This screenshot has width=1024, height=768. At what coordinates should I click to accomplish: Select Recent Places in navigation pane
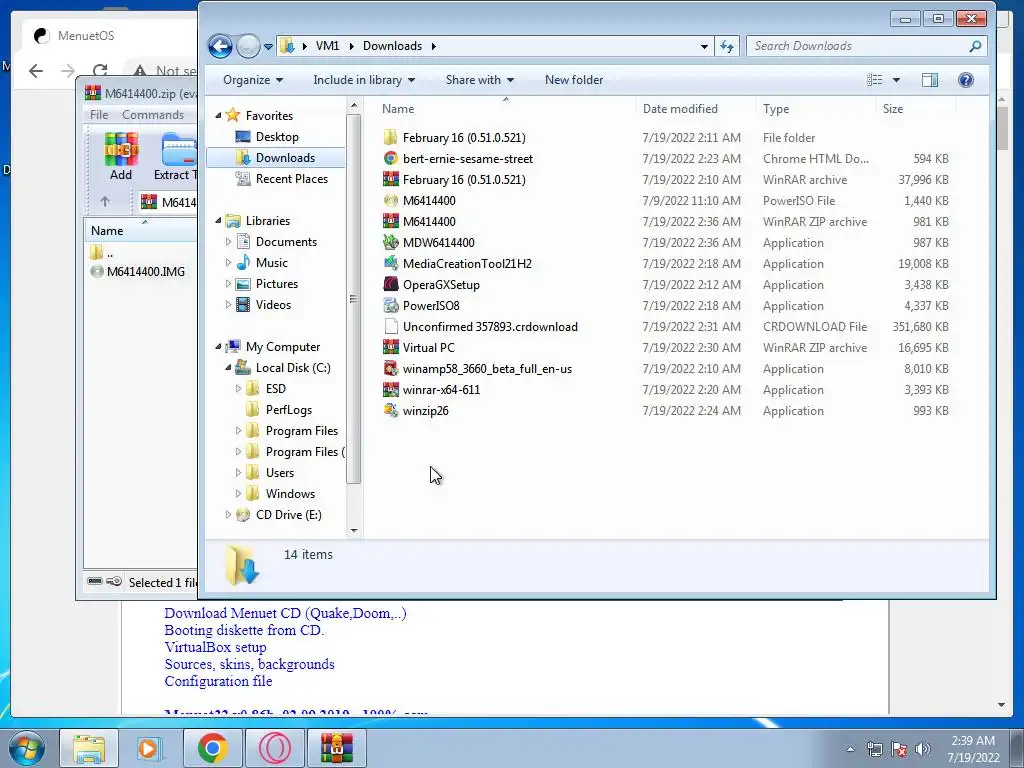pos(291,178)
